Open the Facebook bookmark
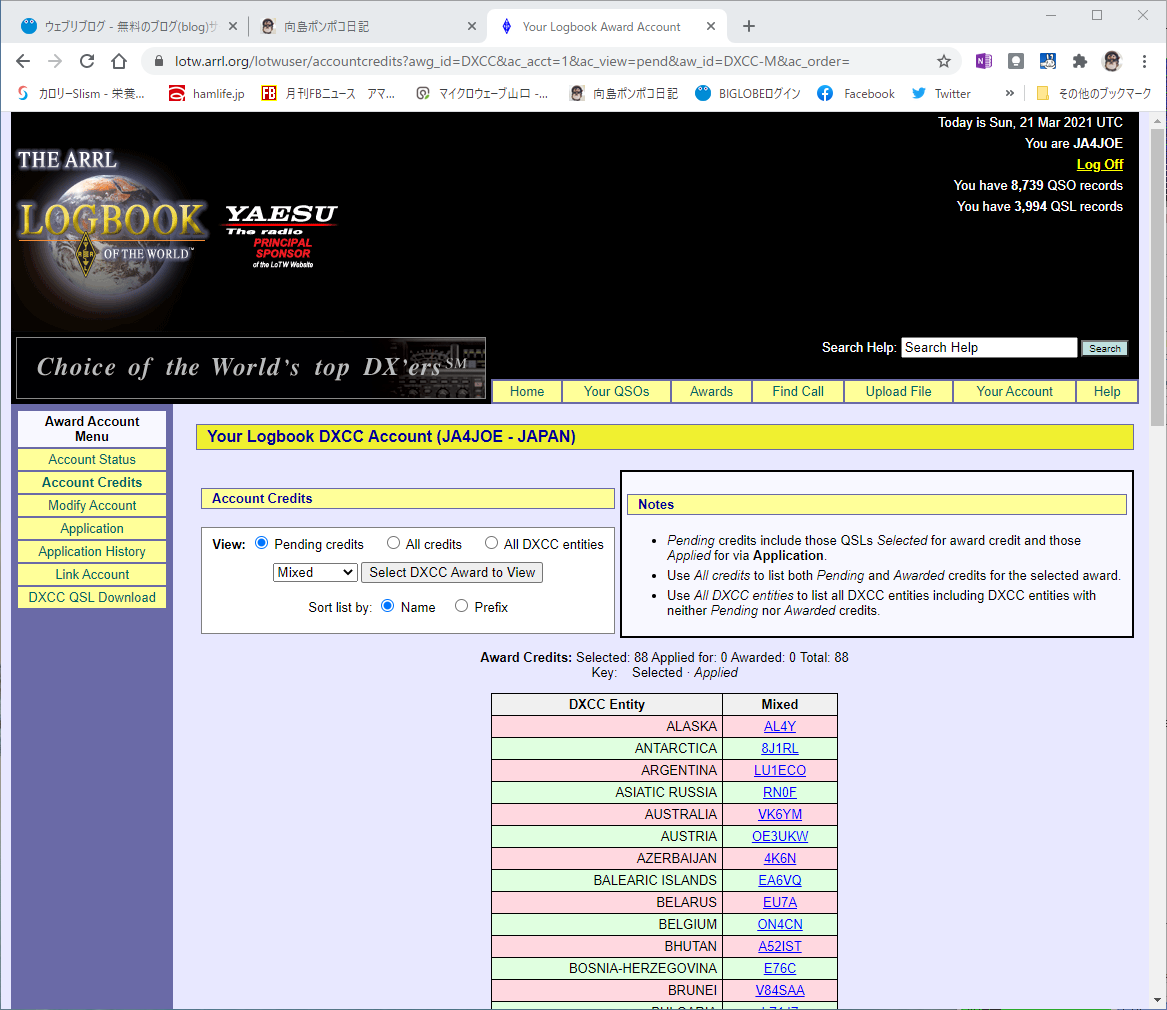1167x1010 pixels. [856, 93]
